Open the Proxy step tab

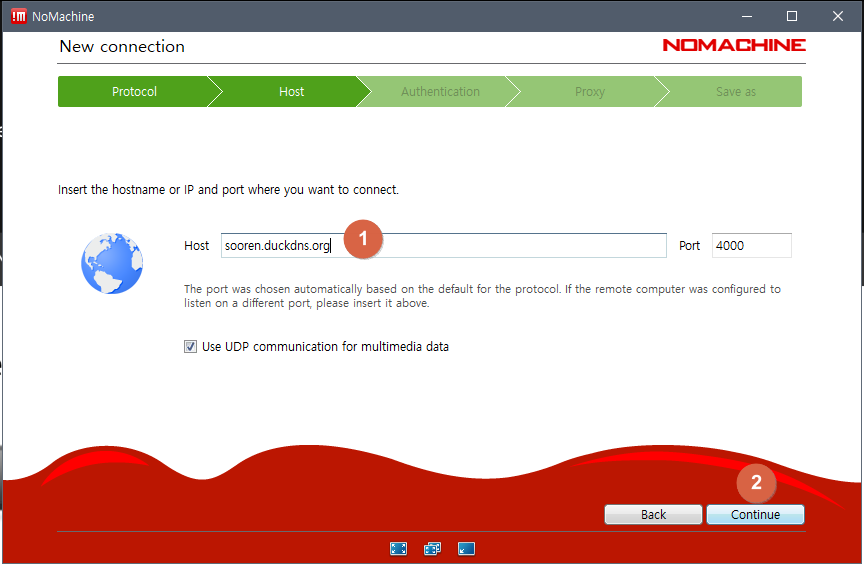click(590, 91)
